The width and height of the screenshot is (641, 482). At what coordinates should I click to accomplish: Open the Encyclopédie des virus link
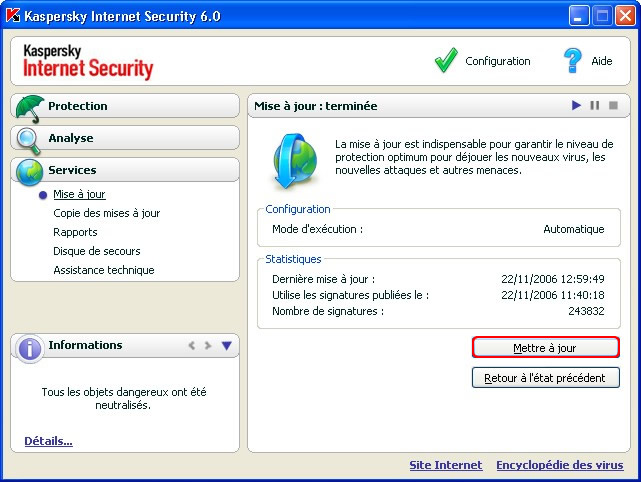tap(560, 465)
